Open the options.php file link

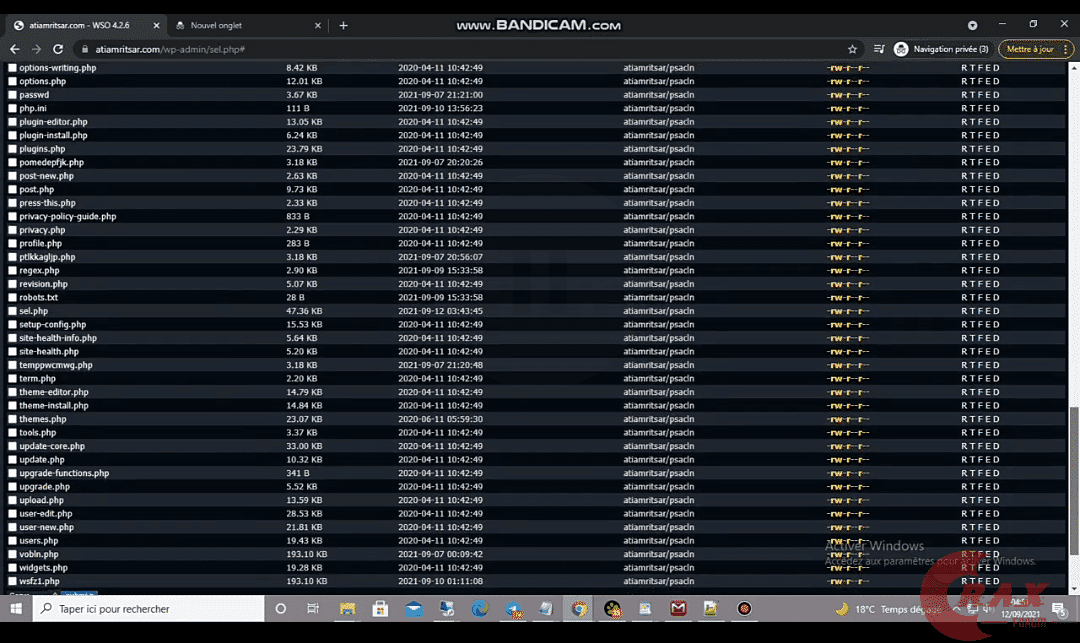tap(43, 81)
